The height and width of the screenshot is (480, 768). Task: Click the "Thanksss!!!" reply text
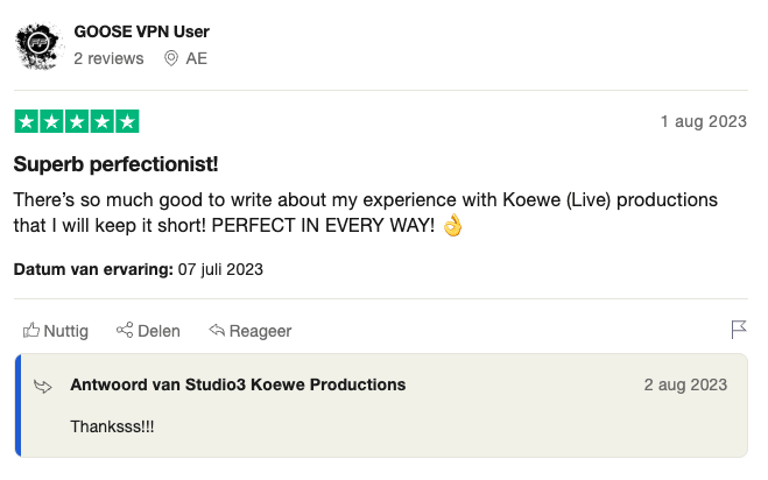pyautogui.click(x=112, y=426)
